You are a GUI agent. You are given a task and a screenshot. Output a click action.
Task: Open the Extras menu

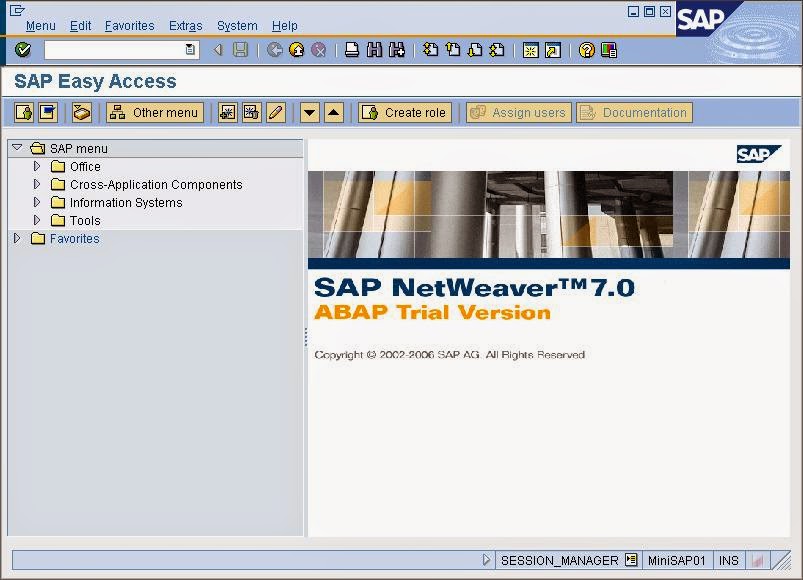pyautogui.click(x=185, y=26)
